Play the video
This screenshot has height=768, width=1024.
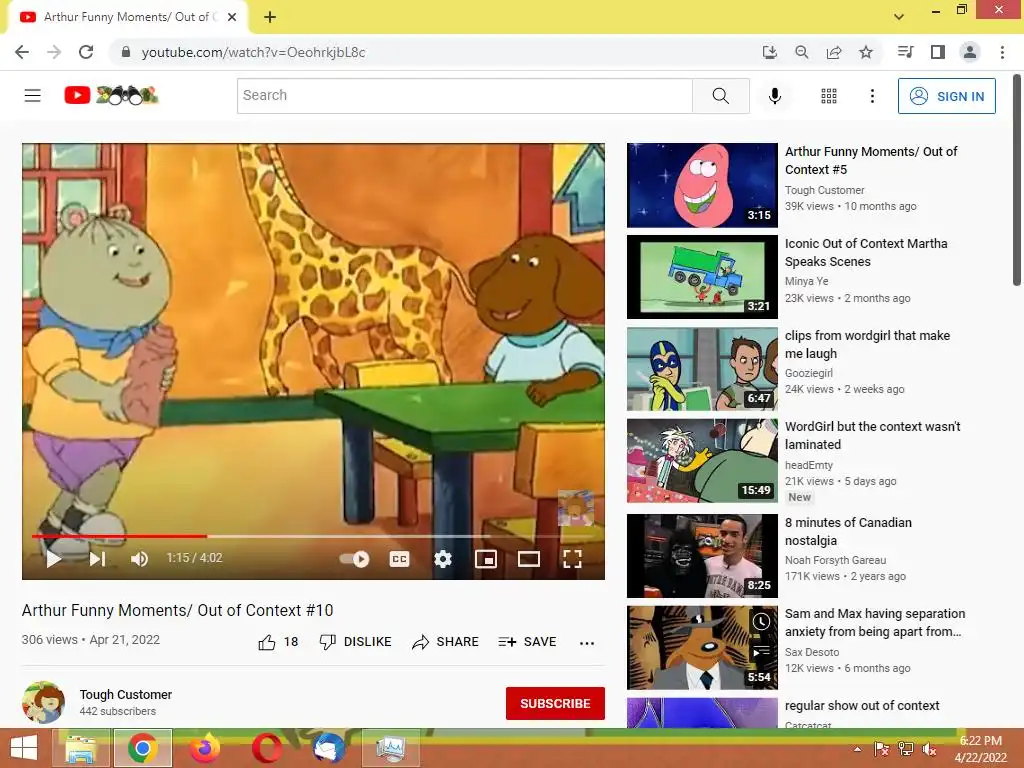pos(54,558)
